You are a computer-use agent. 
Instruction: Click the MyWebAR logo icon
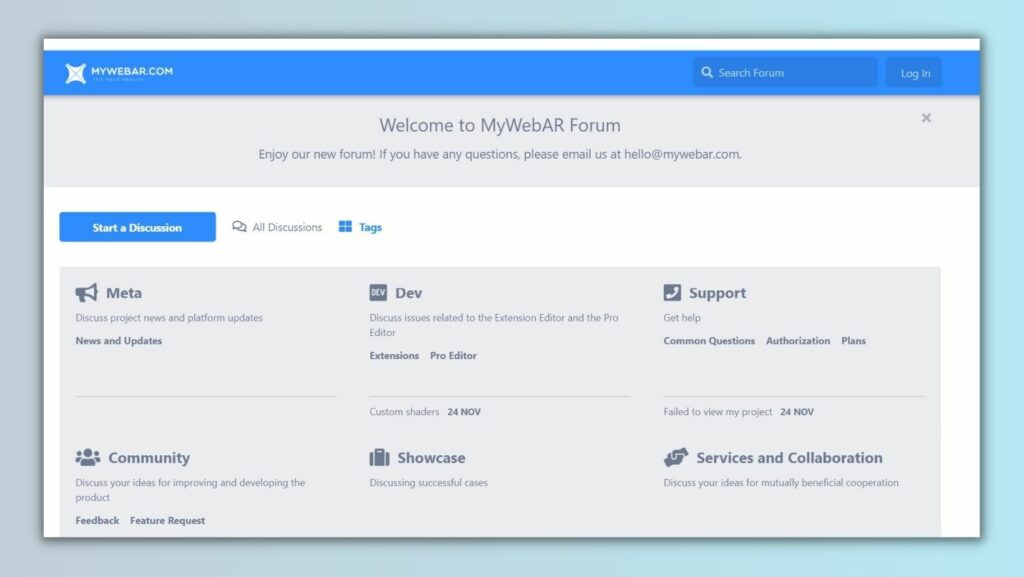click(x=76, y=73)
